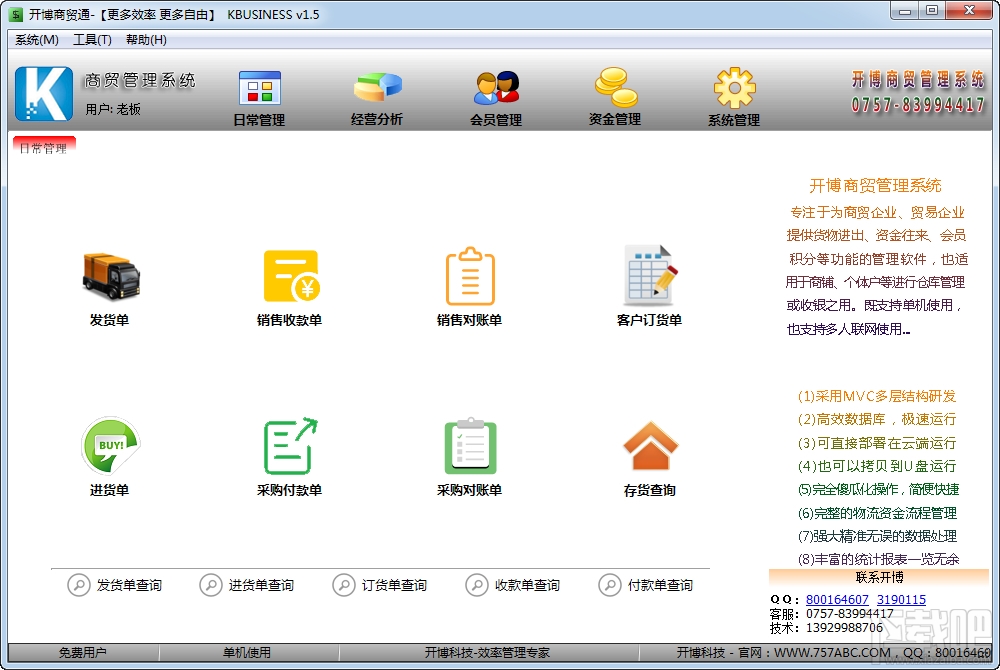Close the KBUSINESS window
Image resolution: width=1000 pixels, height=670 pixels.
pos(969,10)
